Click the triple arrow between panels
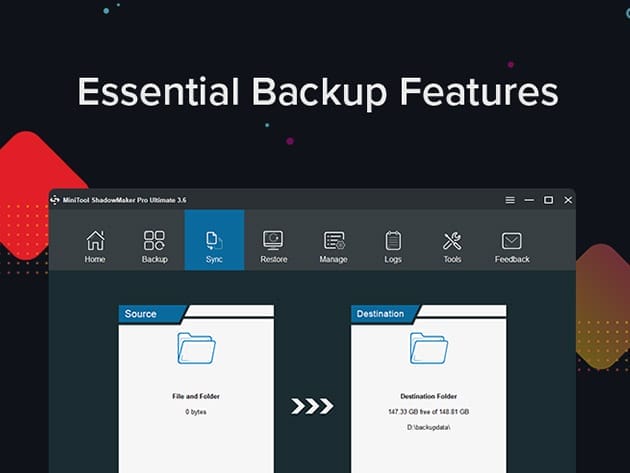Image resolution: width=630 pixels, height=473 pixels. coord(311,406)
